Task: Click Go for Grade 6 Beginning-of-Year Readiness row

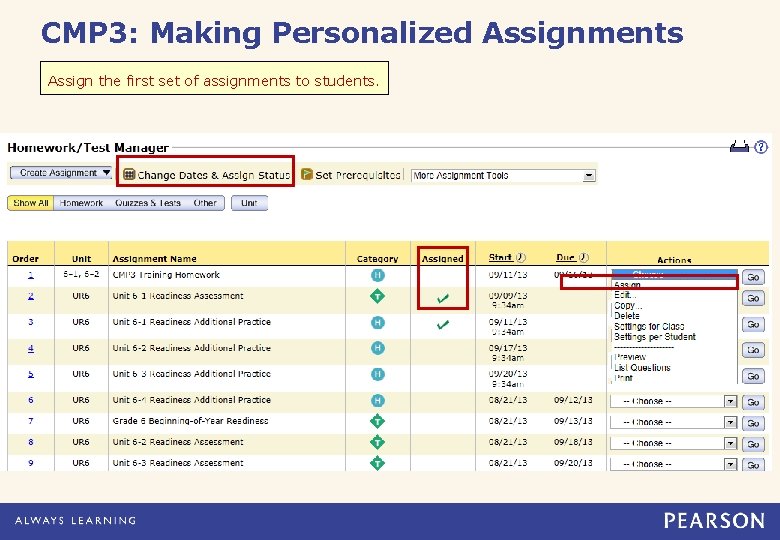Action: [x=753, y=423]
